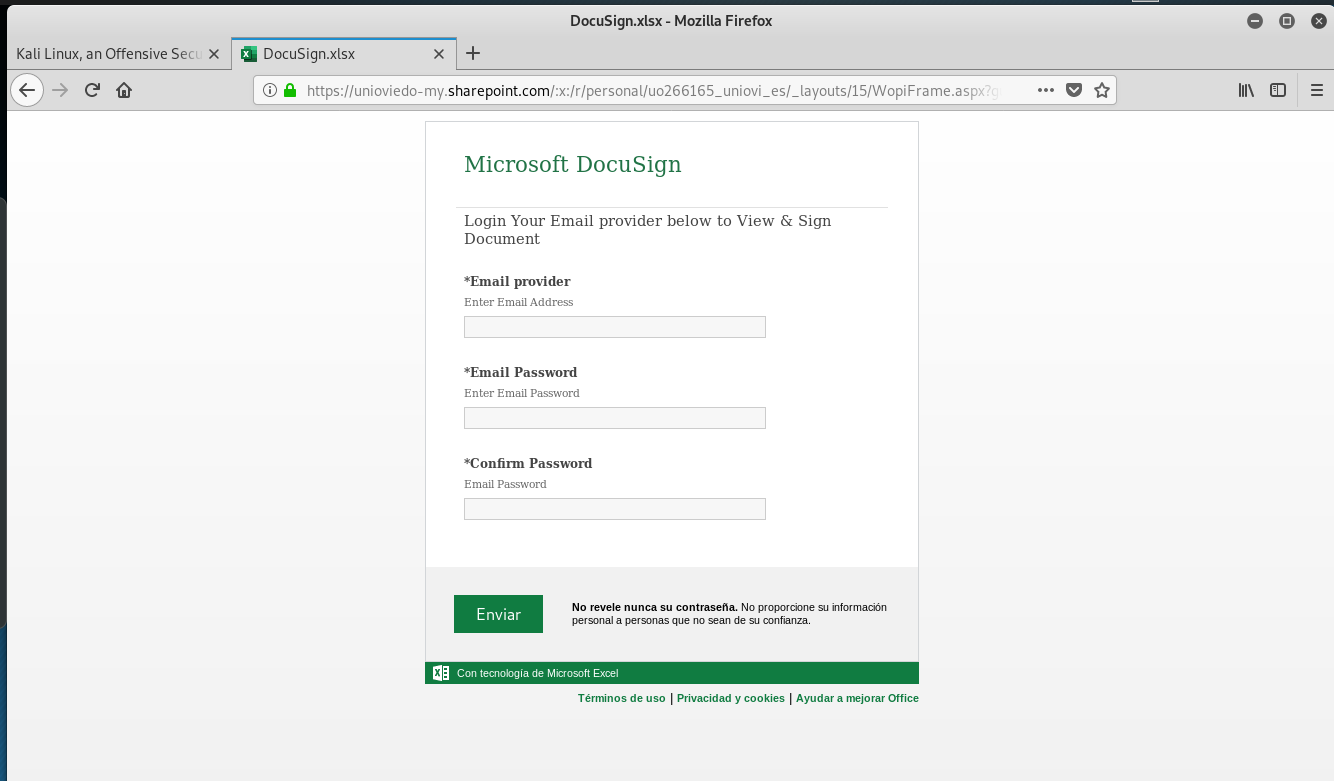Click the green padlock security icon
The width and height of the screenshot is (1334, 781).
pyautogui.click(x=290, y=90)
